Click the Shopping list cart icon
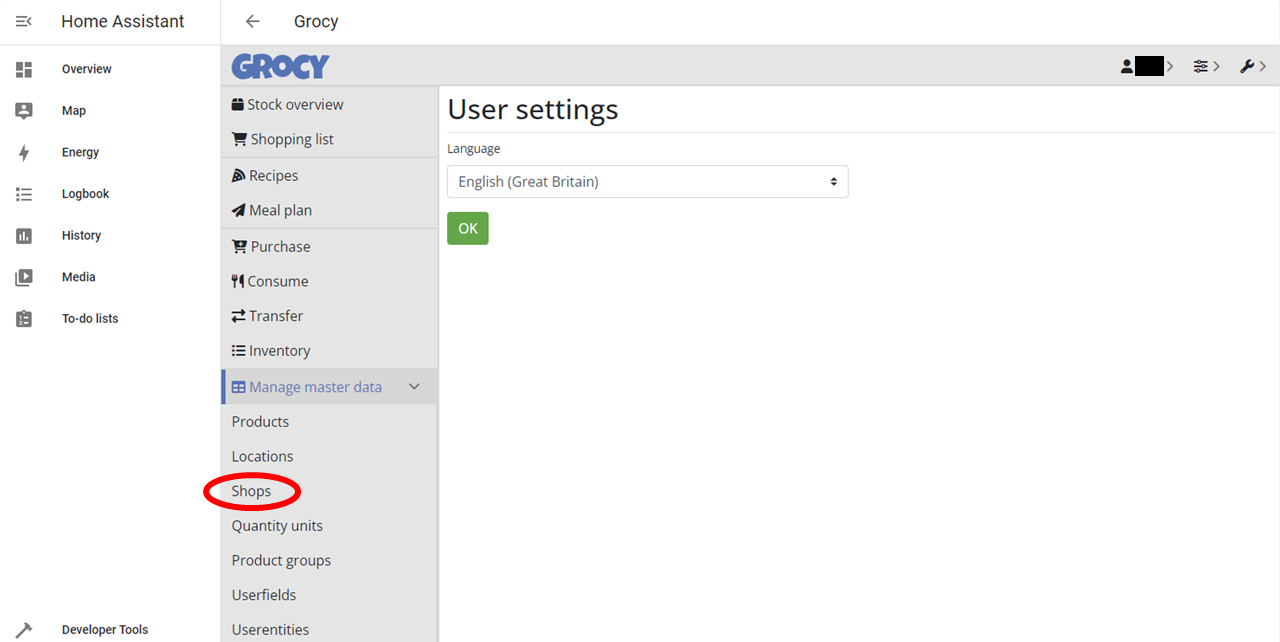Image resolution: width=1280 pixels, height=642 pixels. (239, 139)
